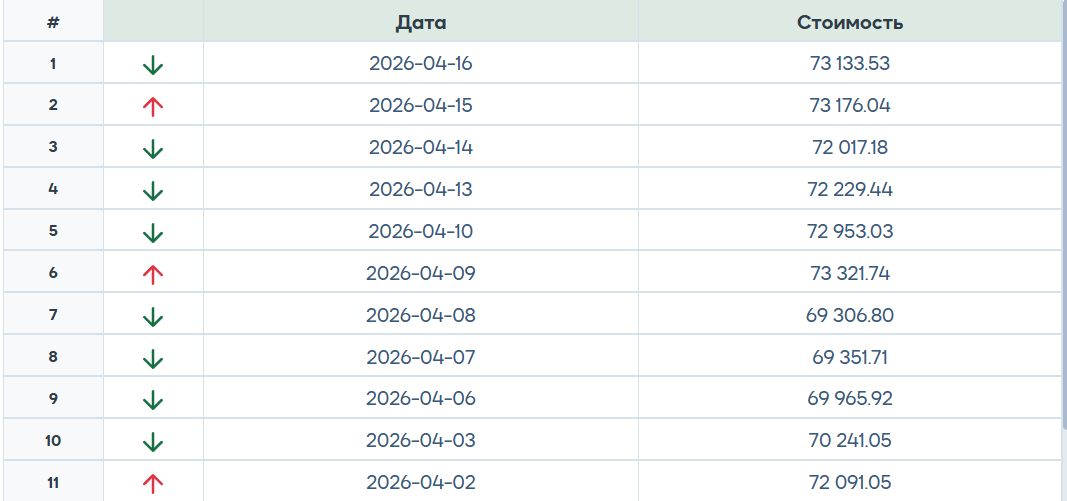The image size is (1067, 501).
Task: Click green down arrow for 2026-04-13
Action: 152,190
